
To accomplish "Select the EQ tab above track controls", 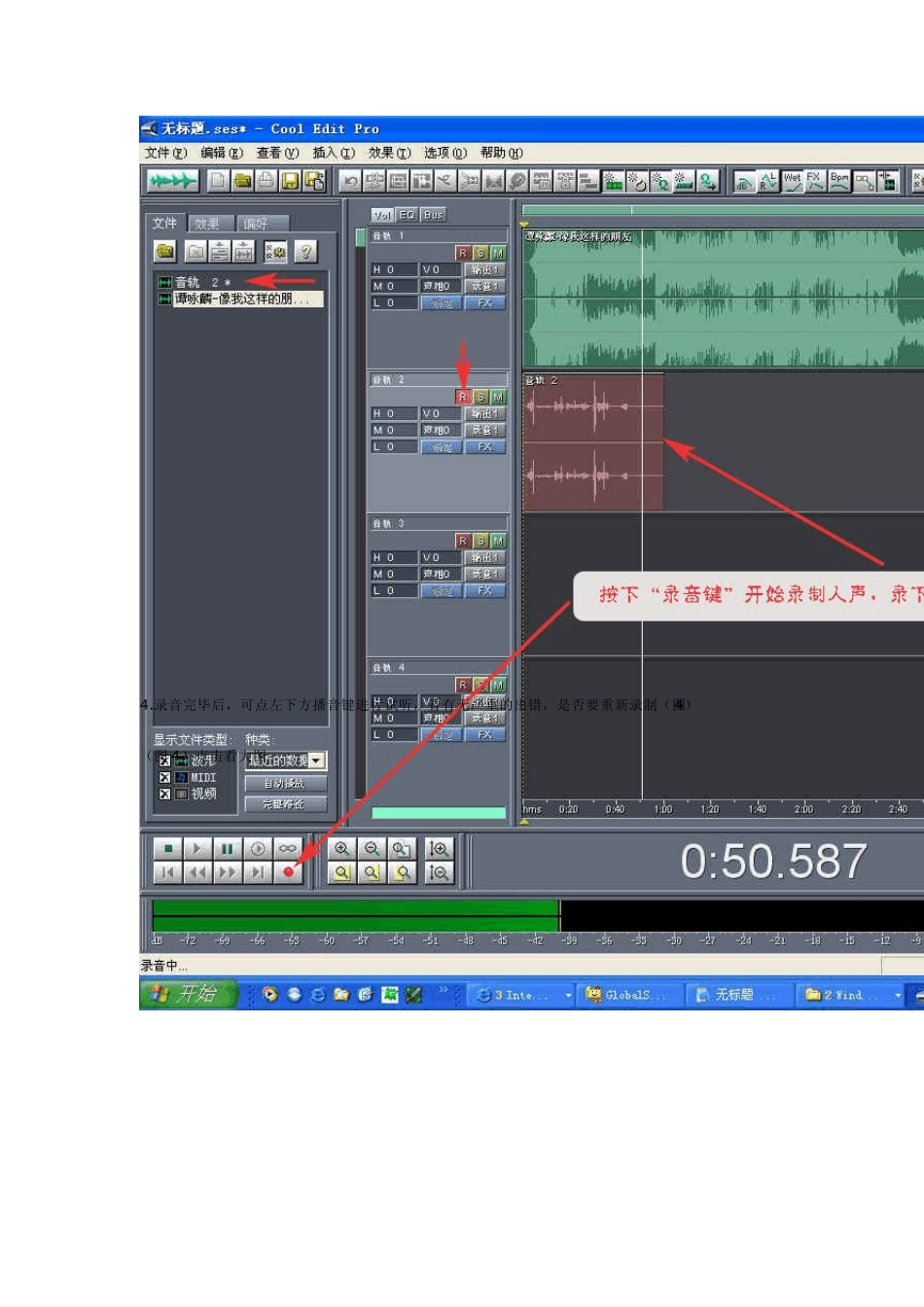I will tap(407, 215).
